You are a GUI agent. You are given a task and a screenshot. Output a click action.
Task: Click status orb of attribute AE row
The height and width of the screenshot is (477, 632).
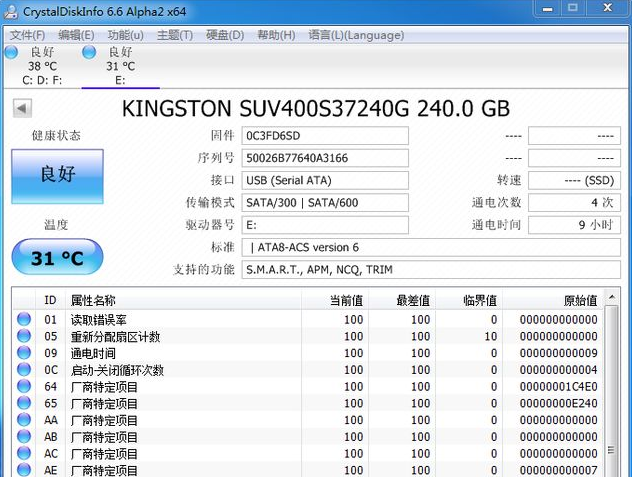[24, 470]
